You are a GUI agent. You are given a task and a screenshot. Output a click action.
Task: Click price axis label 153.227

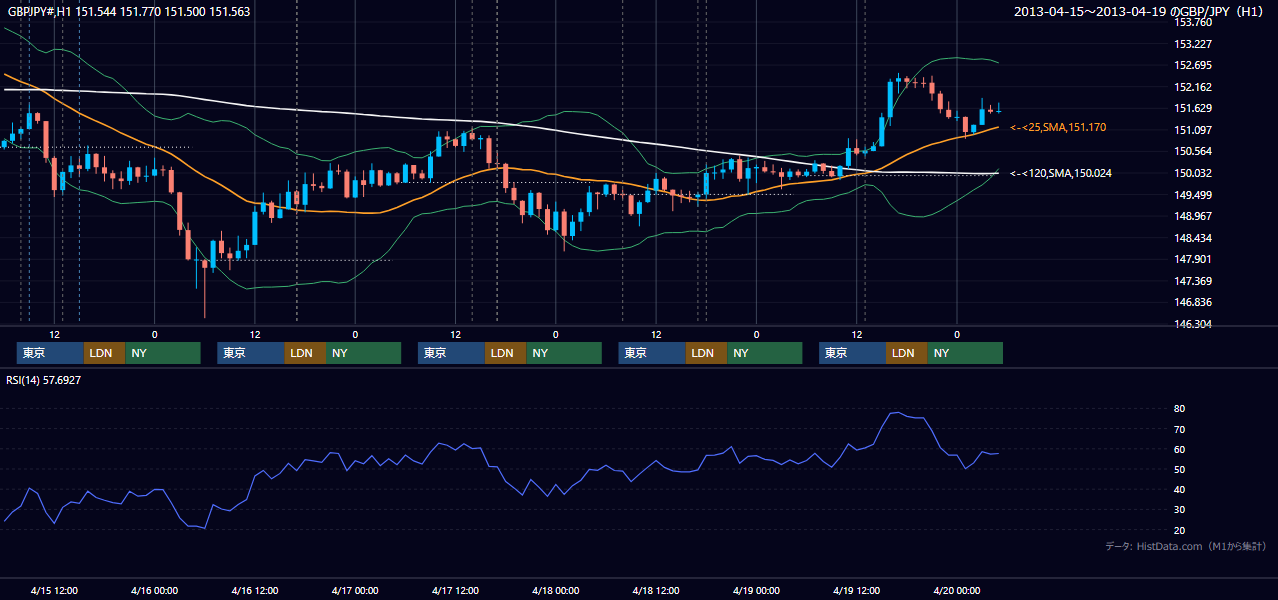tap(1194, 44)
